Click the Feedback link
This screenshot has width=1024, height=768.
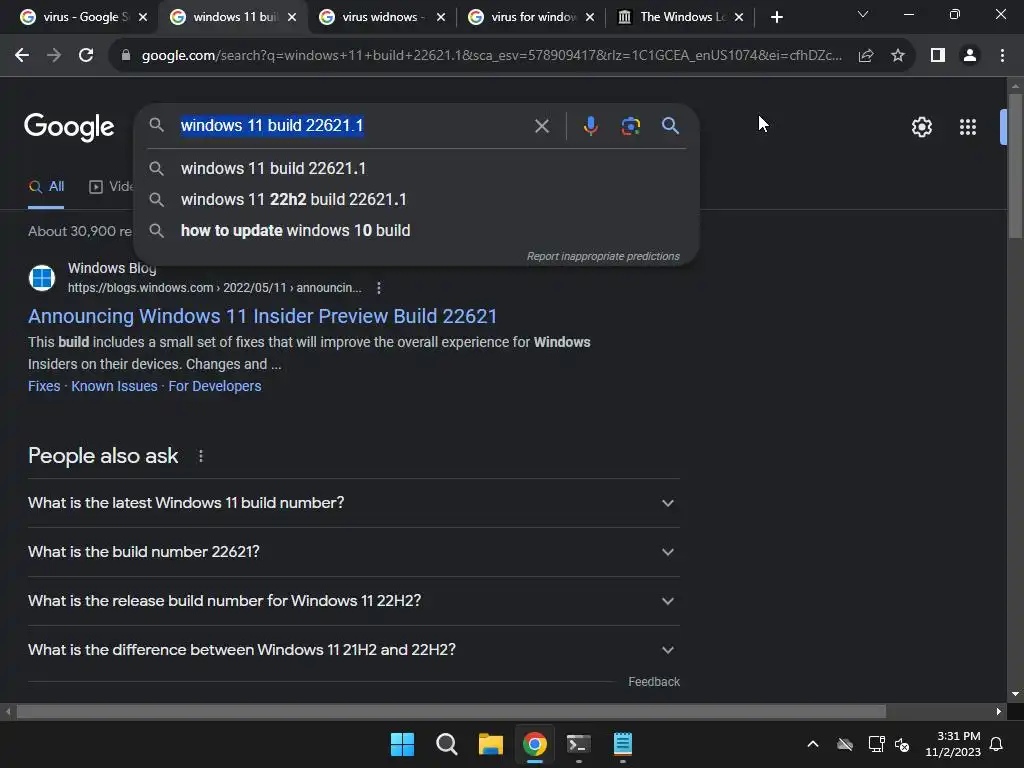point(654,682)
